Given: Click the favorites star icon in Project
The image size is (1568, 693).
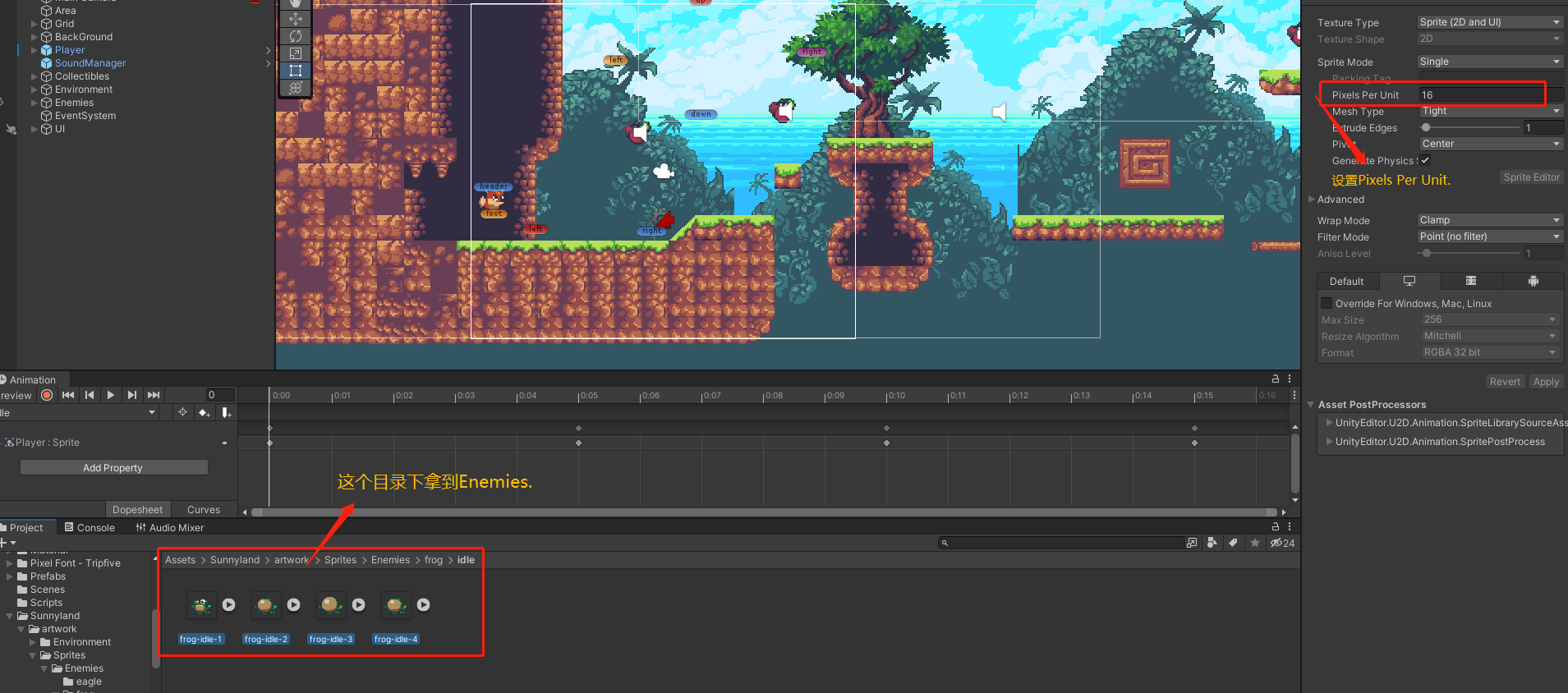Looking at the screenshot, I should tap(1254, 543).
